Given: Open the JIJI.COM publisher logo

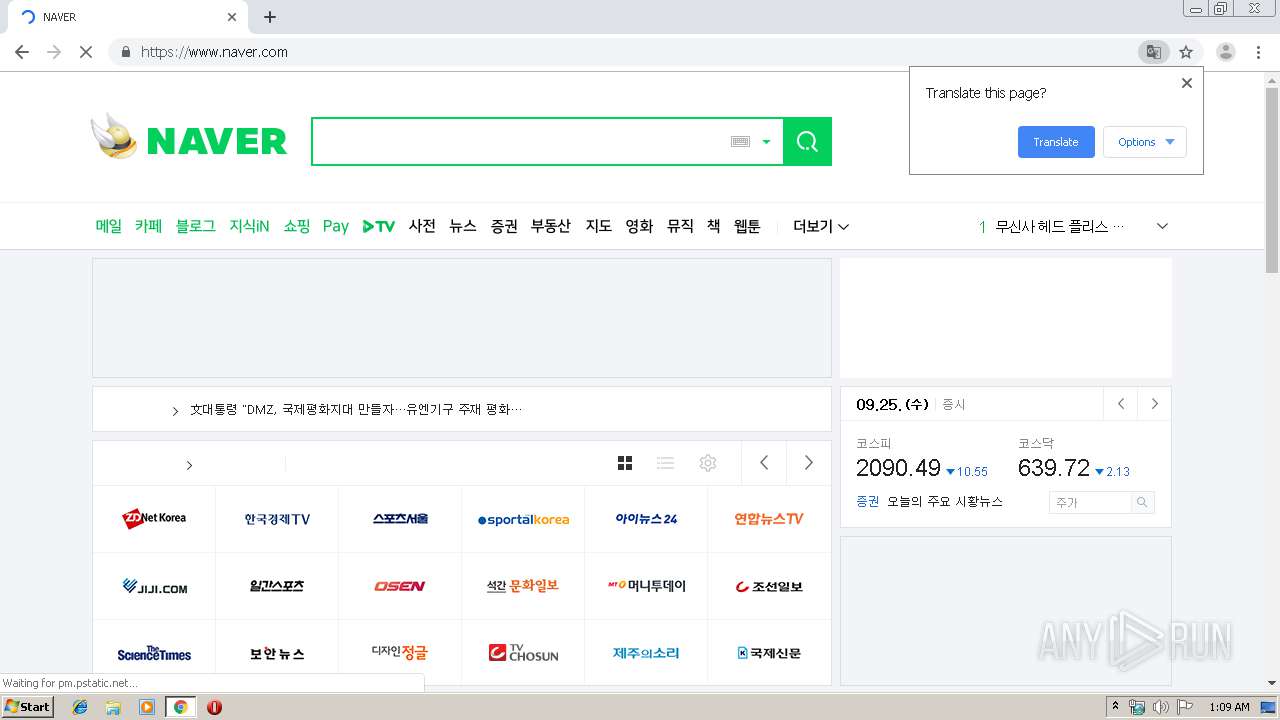Looking at the screenshot, I should (154, 586).
